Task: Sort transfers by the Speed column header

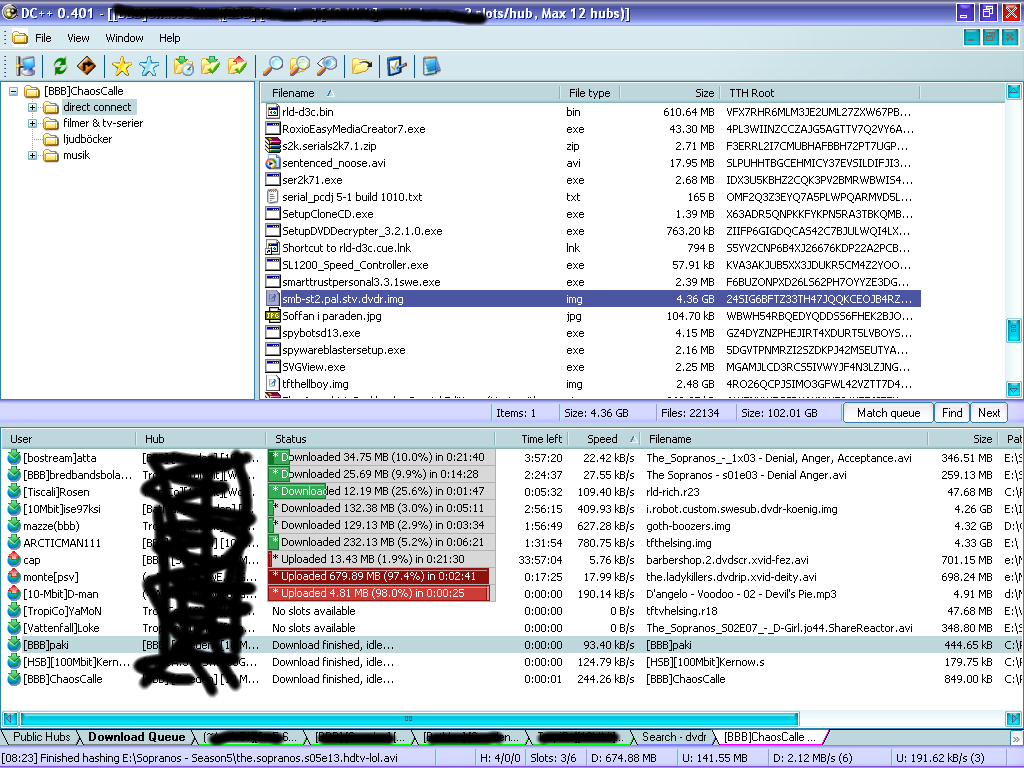Action: (x=601, y=439)
